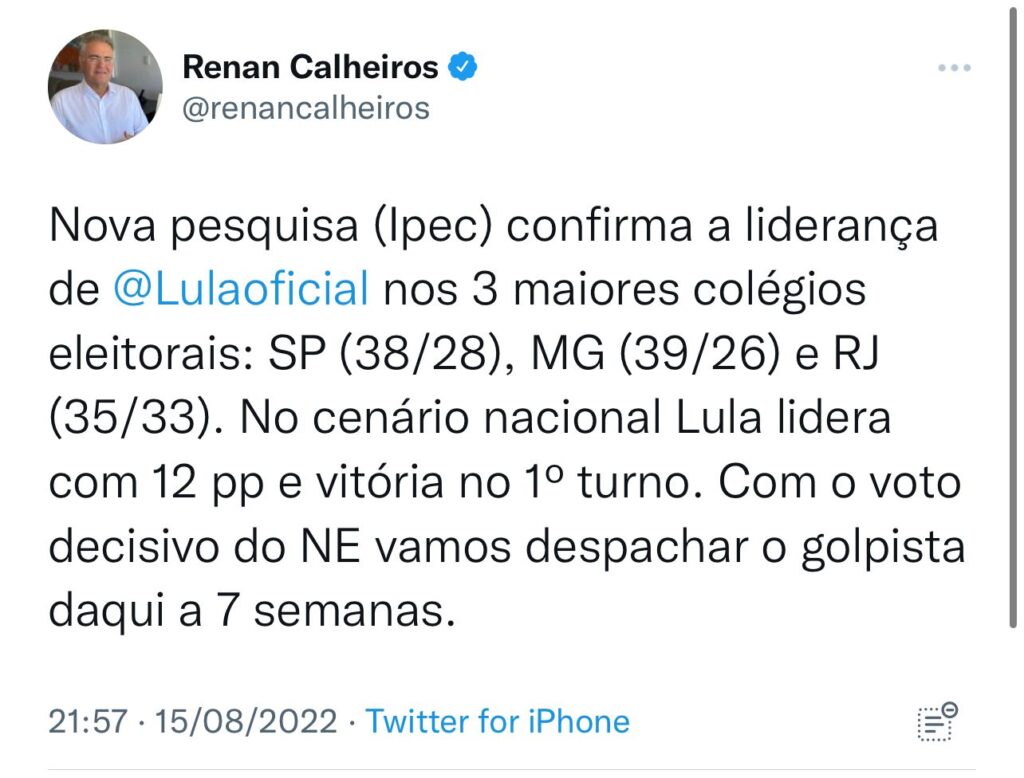Image resolution: width=1024 pixels, height=778 pixels.
Task: Open the @Lulaoficial mention link
Action: pyautogui.click(x=241, y=290)
